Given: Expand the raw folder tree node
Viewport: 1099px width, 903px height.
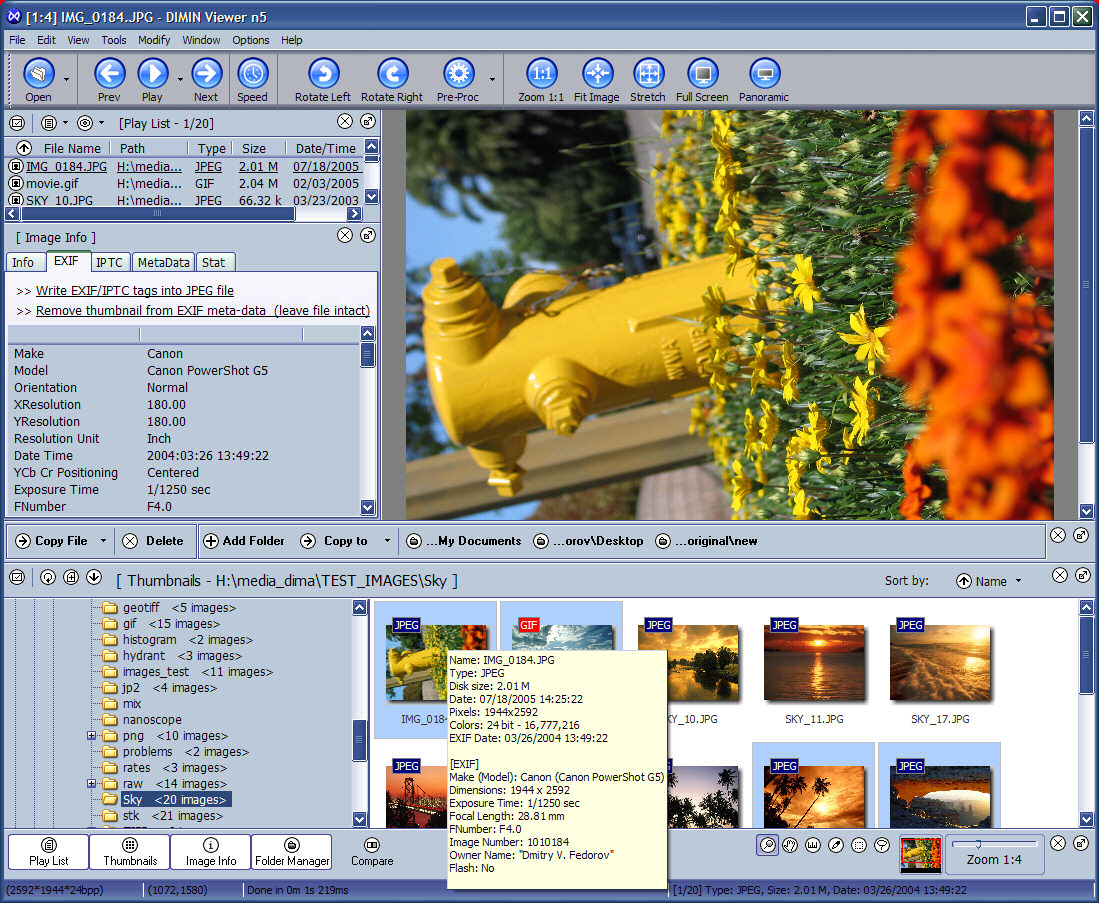Looking at the screenshot, I should (91, 784).
